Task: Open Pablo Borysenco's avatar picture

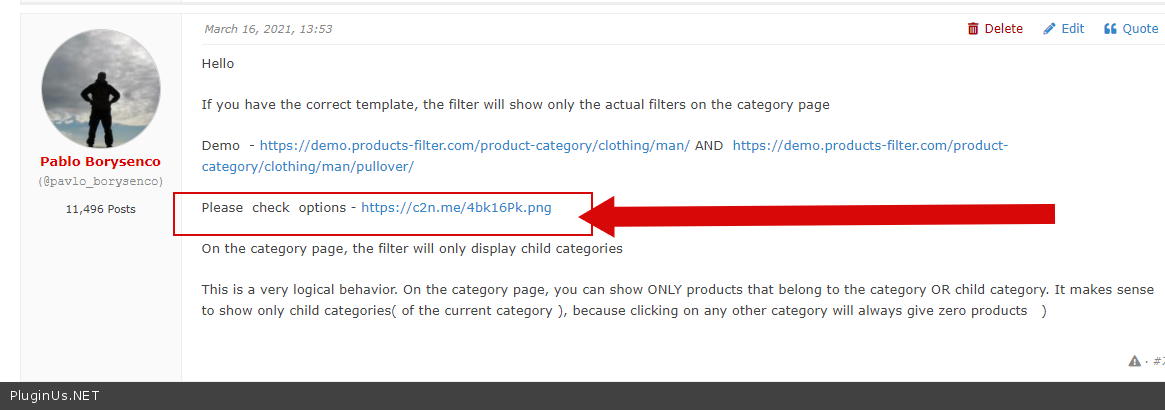Action: (x=101, y=89)
